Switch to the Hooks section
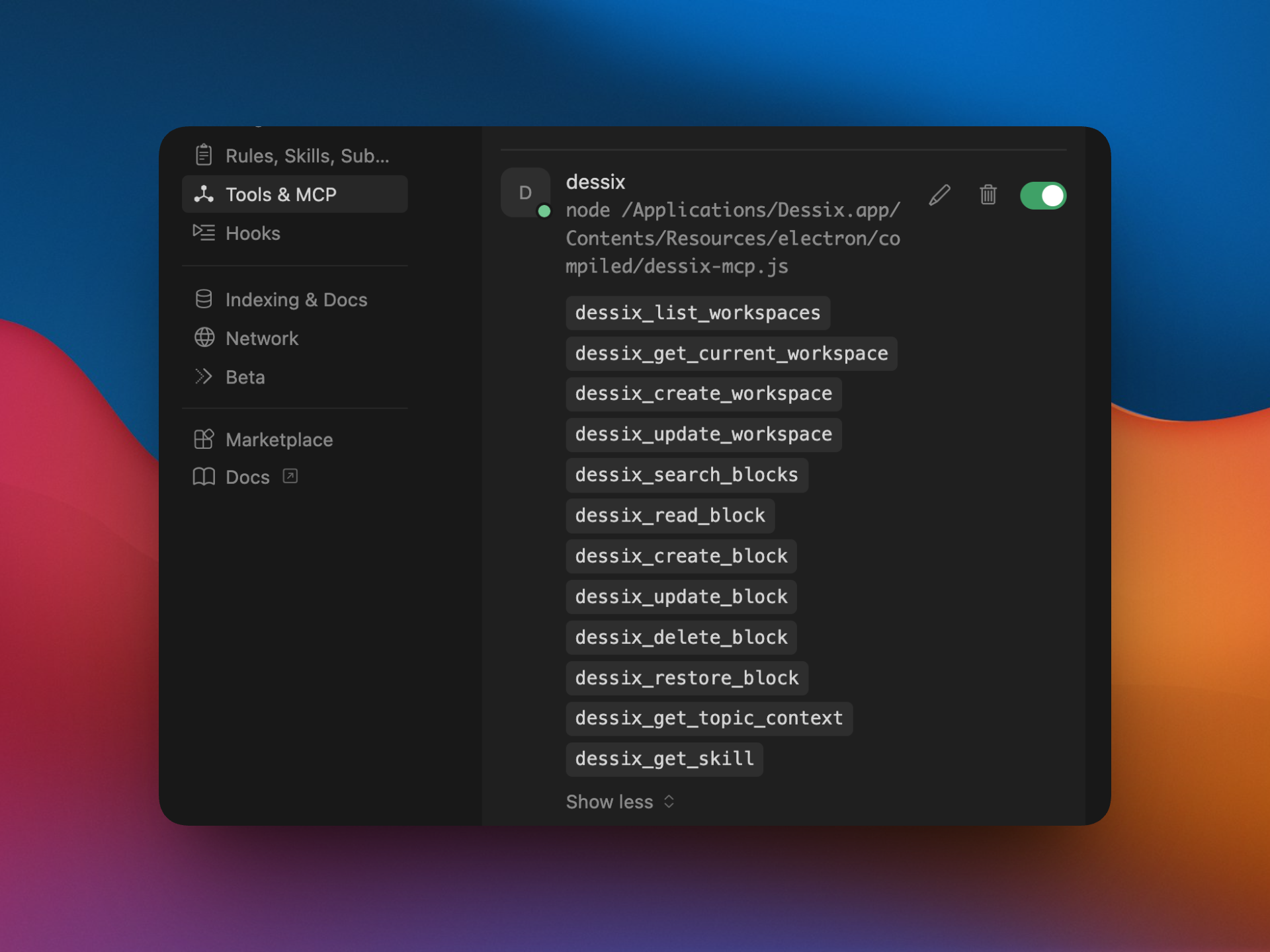 pyautogui.click(x=253, y=233)
